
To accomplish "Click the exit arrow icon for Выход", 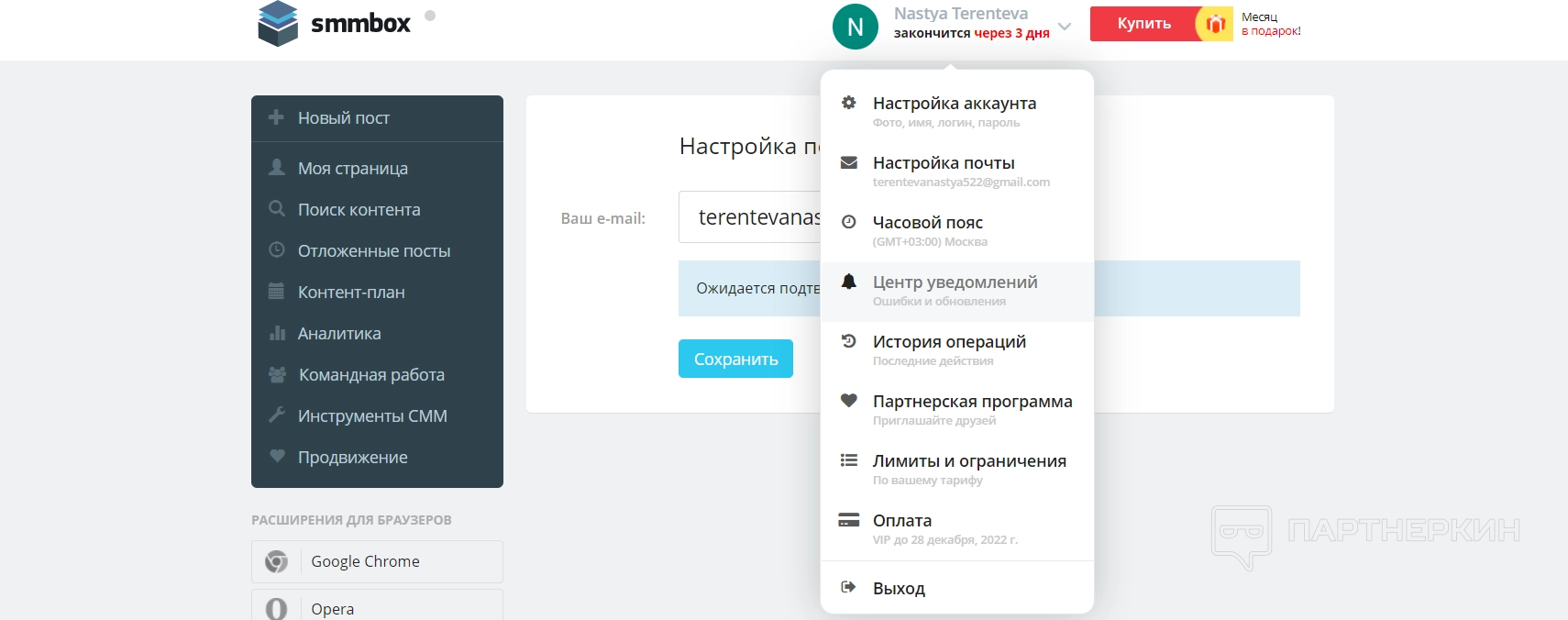I will click(849, 587).
